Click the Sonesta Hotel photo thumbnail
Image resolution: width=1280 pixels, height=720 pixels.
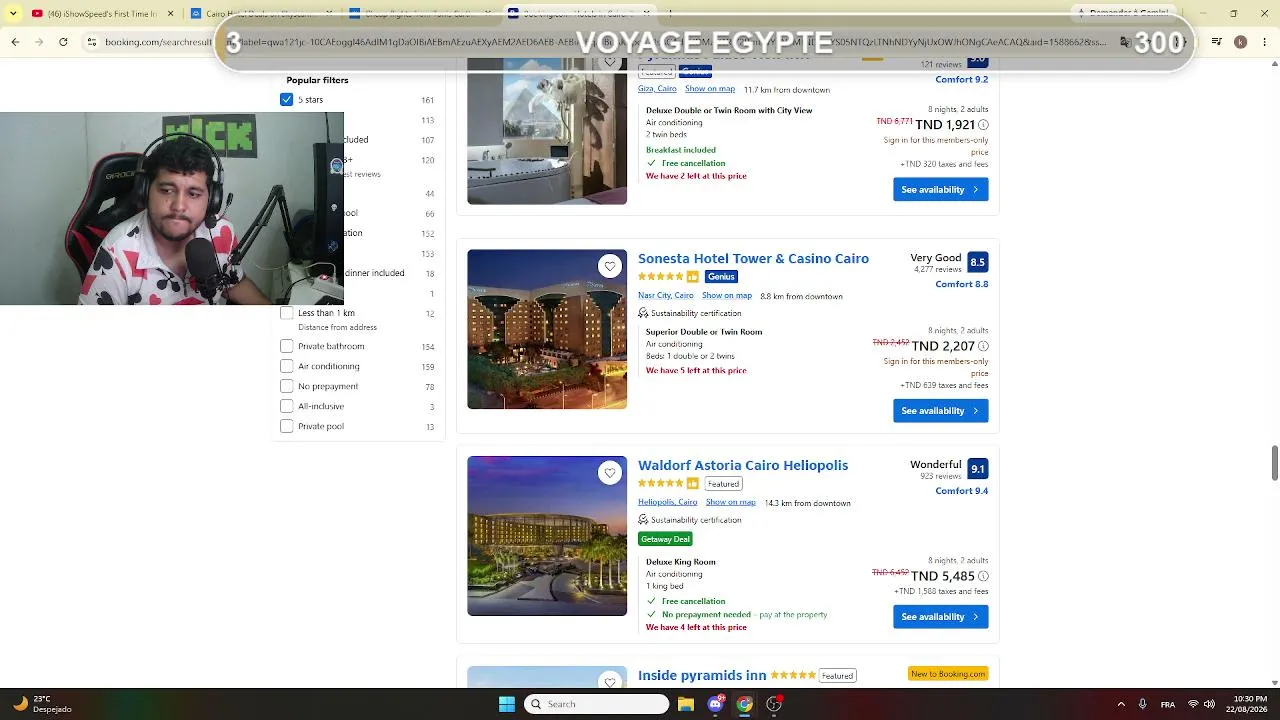547,329
